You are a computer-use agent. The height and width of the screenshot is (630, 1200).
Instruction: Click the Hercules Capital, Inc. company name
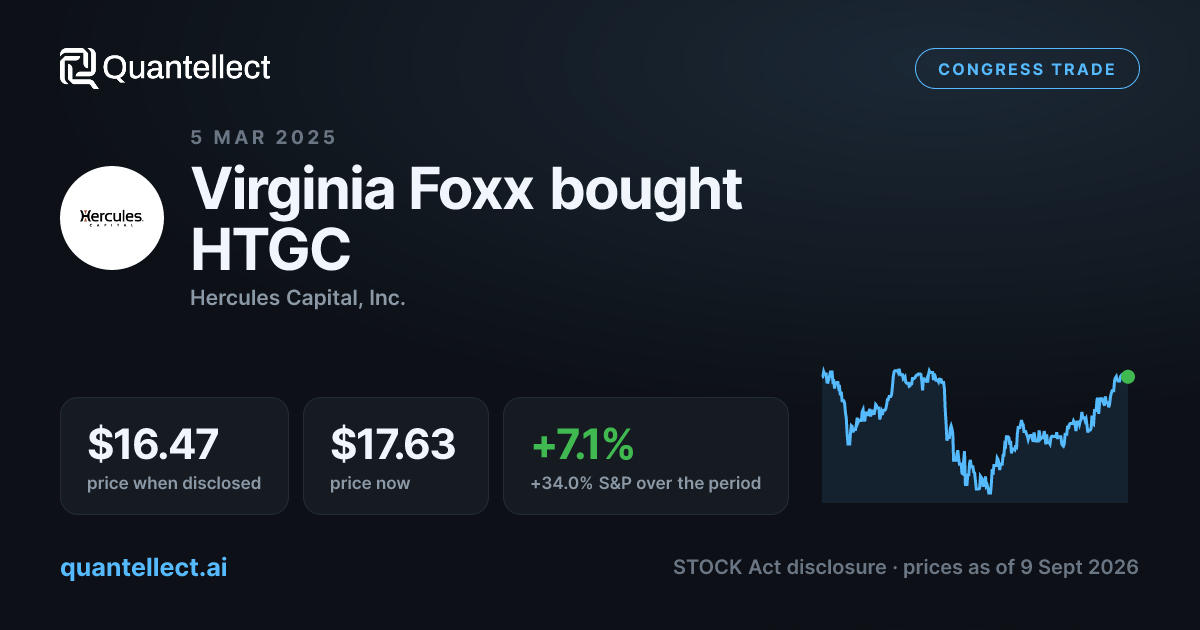point(298,298)
